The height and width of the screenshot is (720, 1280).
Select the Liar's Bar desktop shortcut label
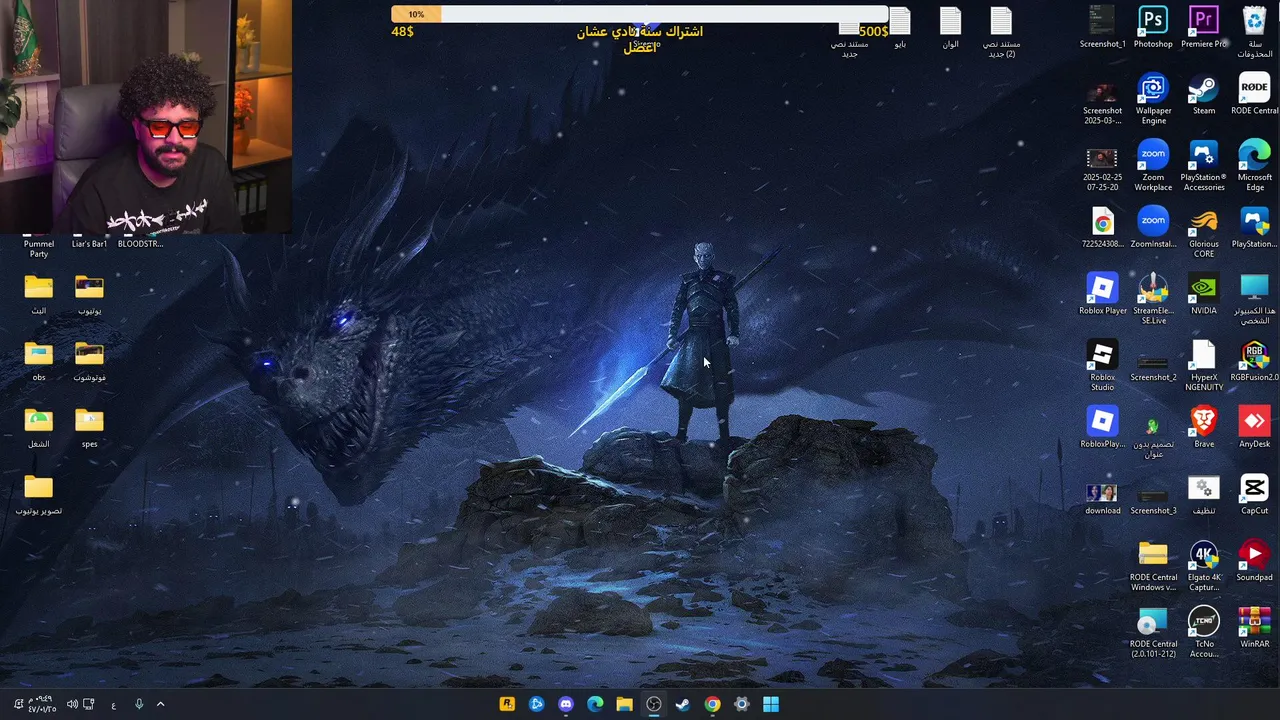pyautogui.click(x=89, y=244)
